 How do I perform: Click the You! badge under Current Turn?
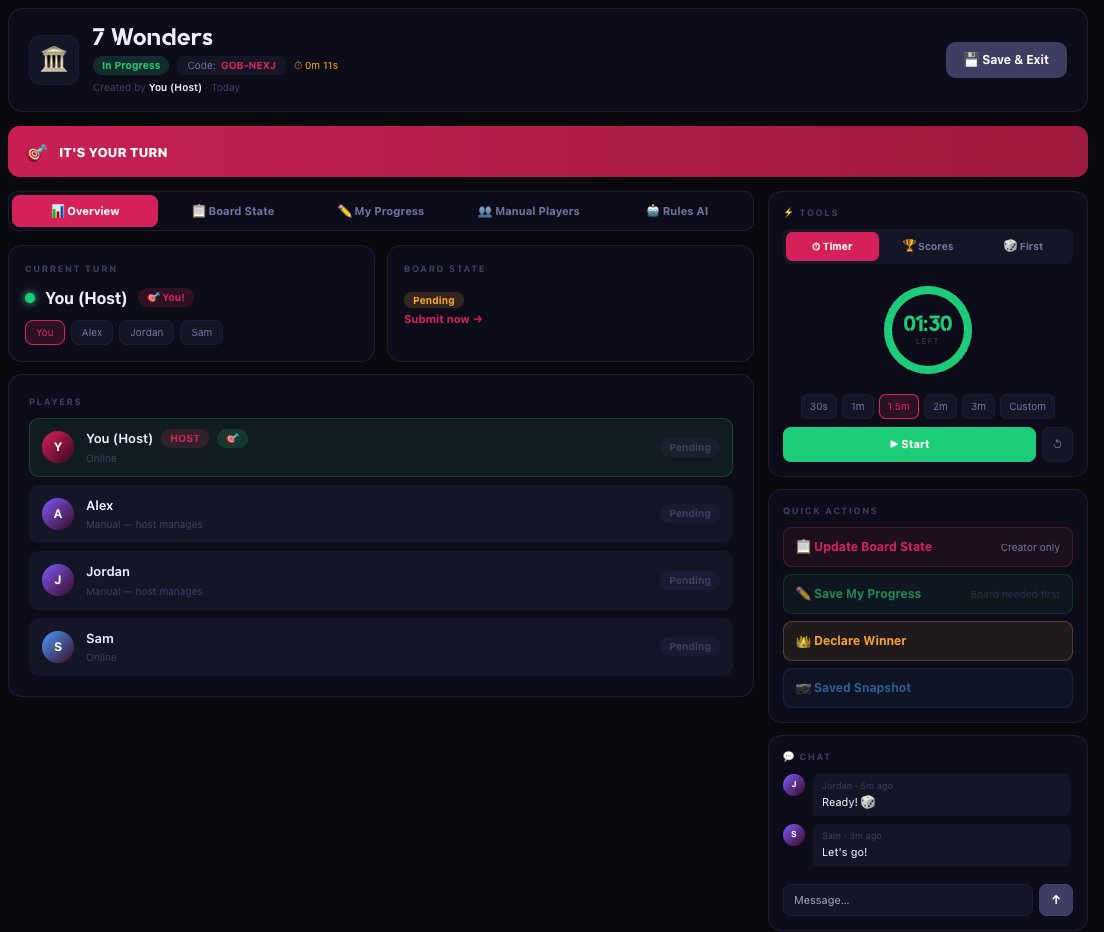[x=165, y=298]
